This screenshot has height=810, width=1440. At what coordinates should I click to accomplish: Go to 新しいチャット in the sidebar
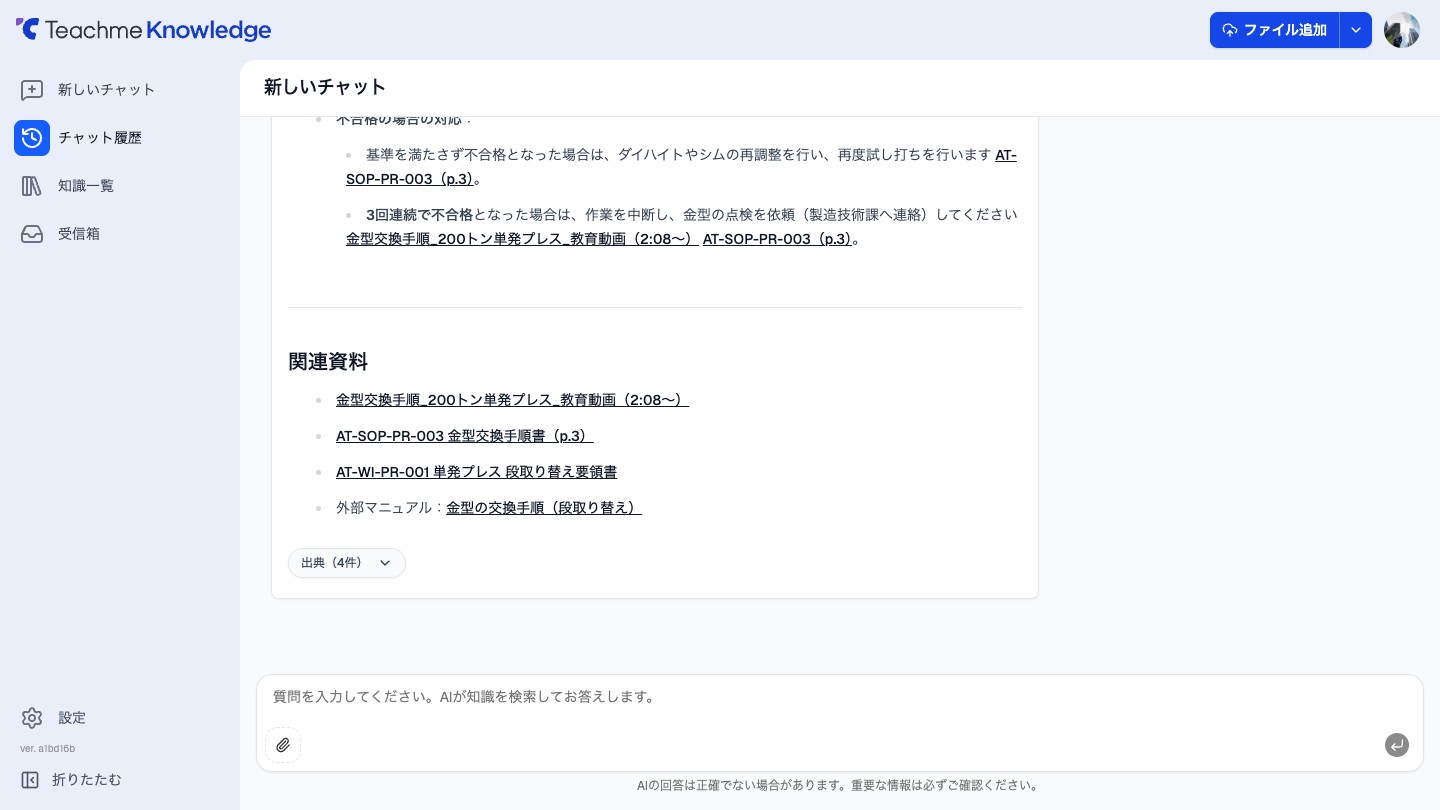107,90
